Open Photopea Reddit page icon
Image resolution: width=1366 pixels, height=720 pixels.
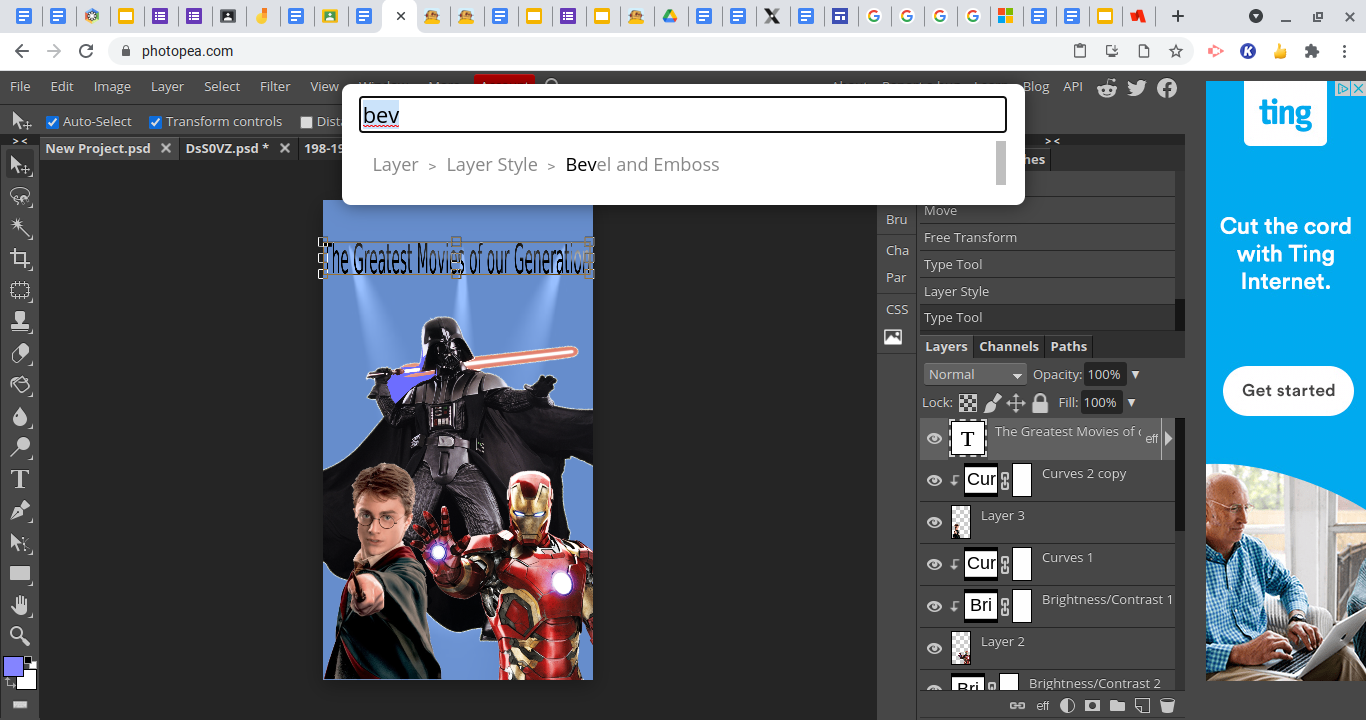coord(1107,88)
